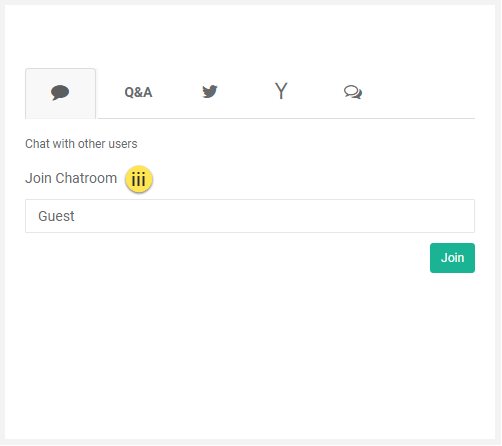Show the Twitter feed panel
502x446 pixels.
(x=210, y=92)
